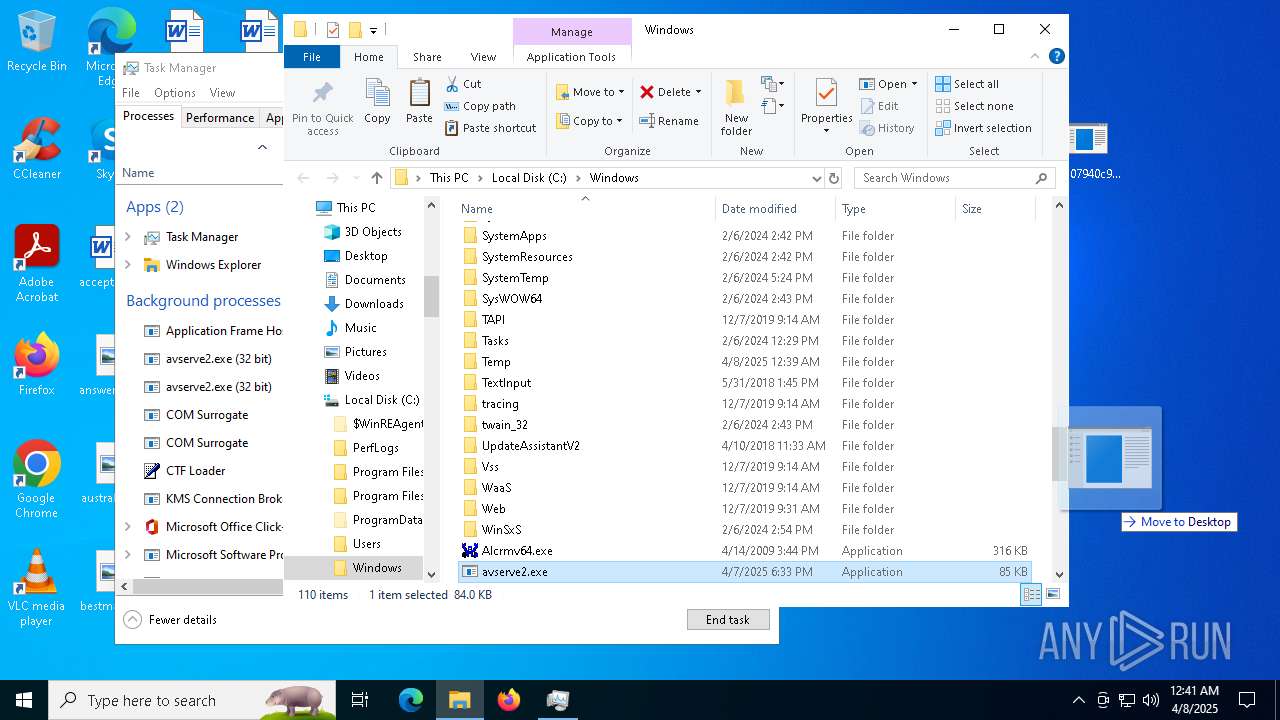
Task: Open the Delete dropdown arrow
Action: 698,92
